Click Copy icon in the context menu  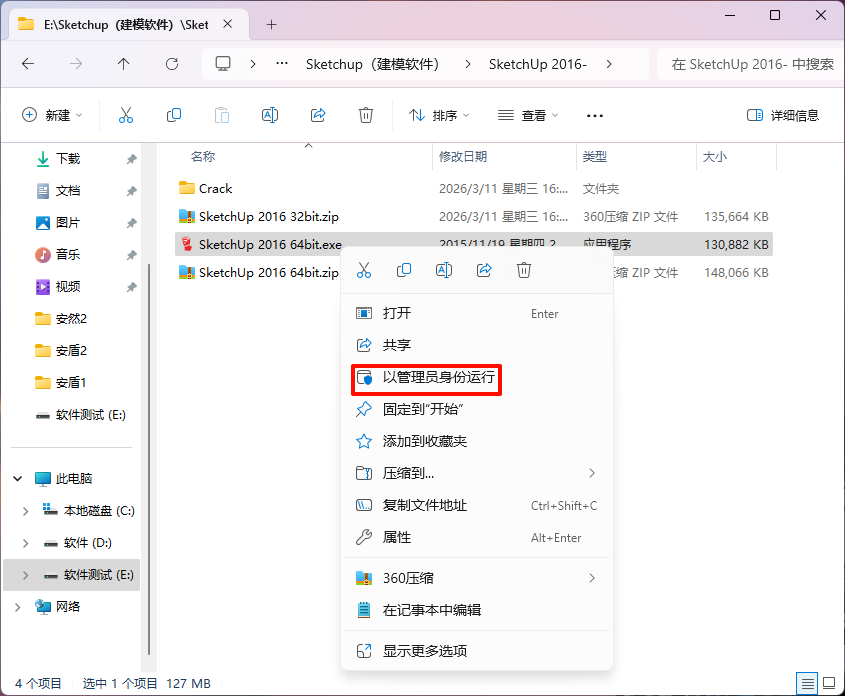(x=404, y=270)
